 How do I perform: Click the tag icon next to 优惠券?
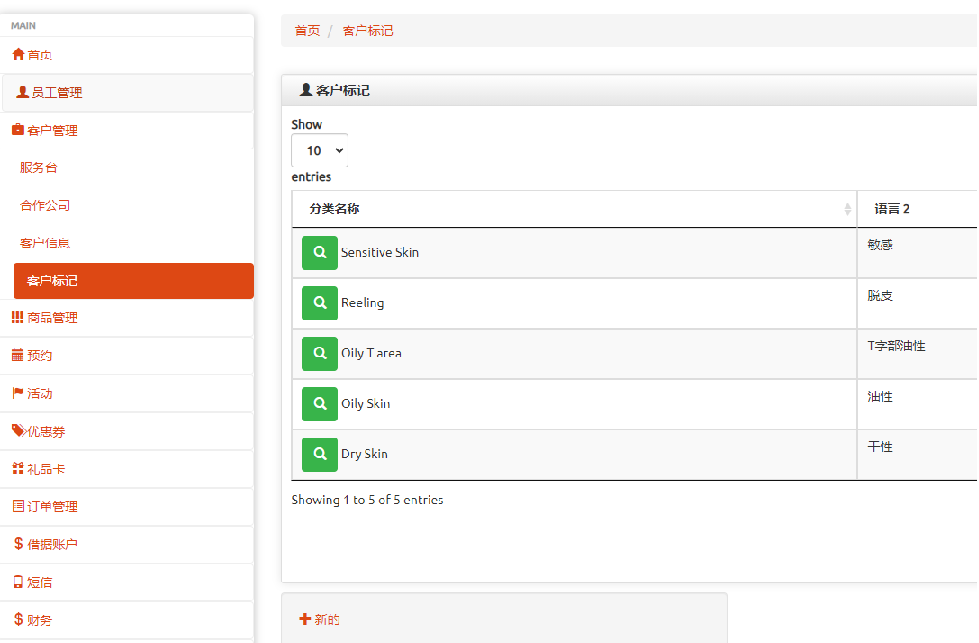(x=18, y=431)
